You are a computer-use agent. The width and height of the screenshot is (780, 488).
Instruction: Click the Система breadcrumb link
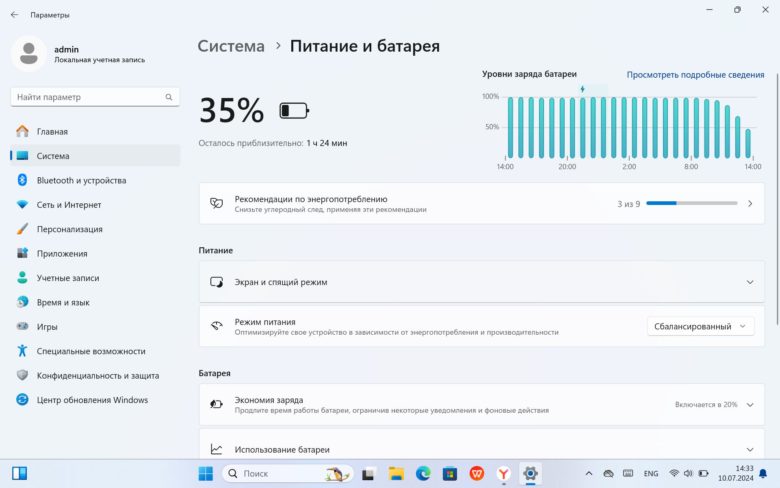point(231,46)
